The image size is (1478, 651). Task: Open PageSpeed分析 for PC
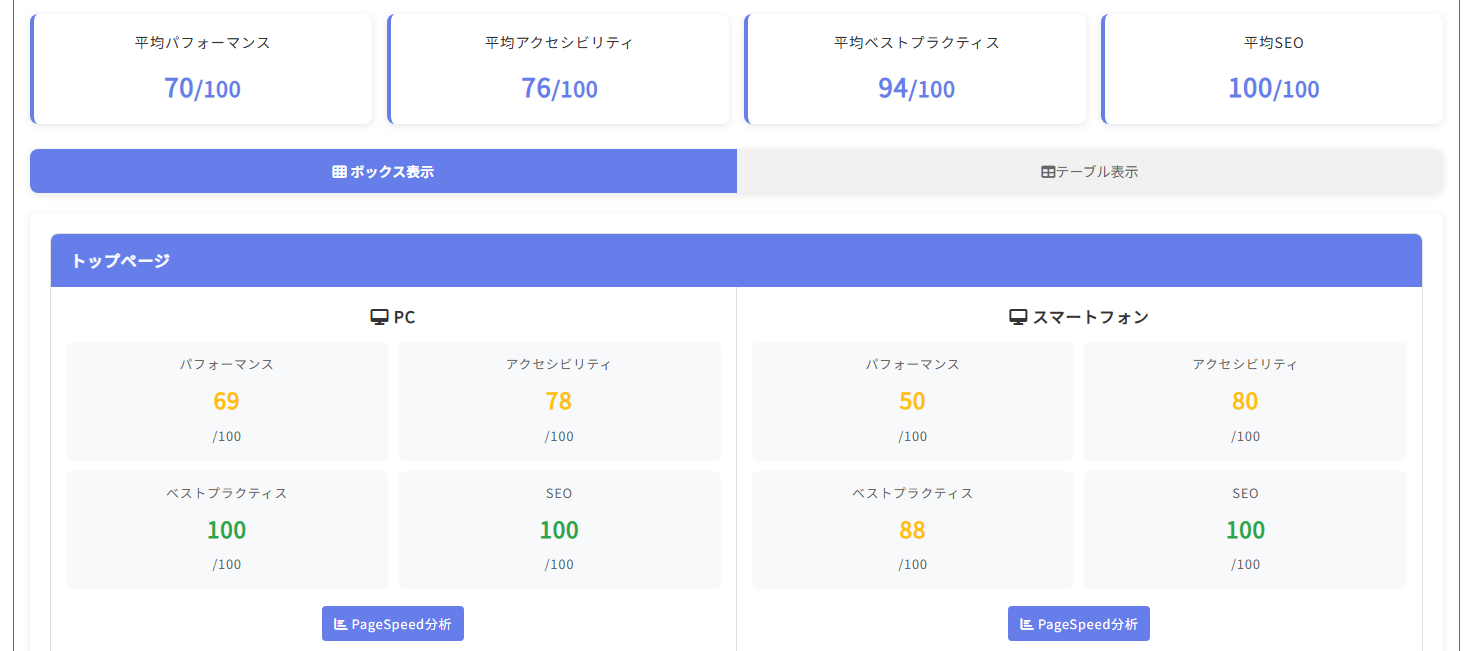point(393,624)
